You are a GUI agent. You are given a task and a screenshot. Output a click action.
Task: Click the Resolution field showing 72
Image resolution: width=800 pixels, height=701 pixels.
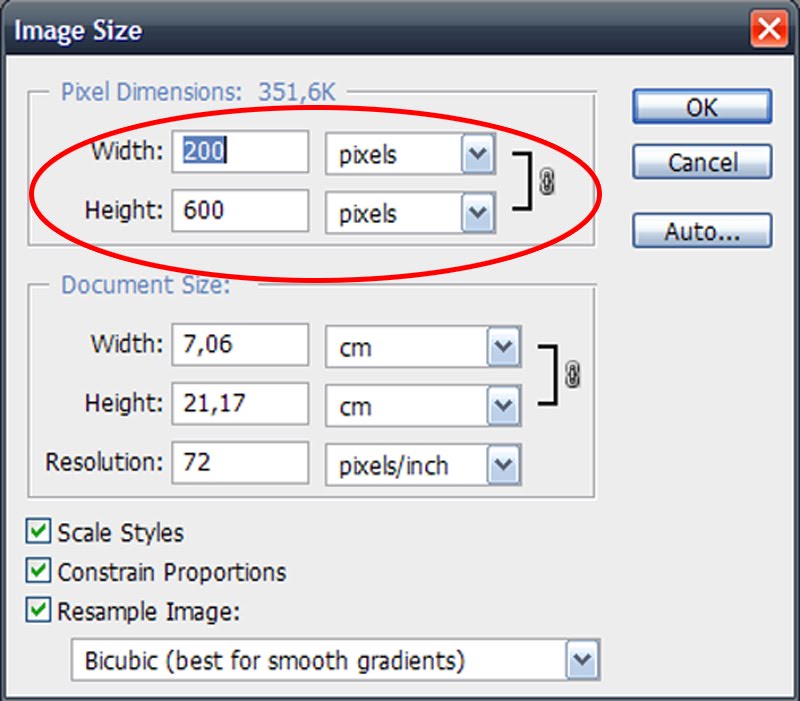pos(240,463)
